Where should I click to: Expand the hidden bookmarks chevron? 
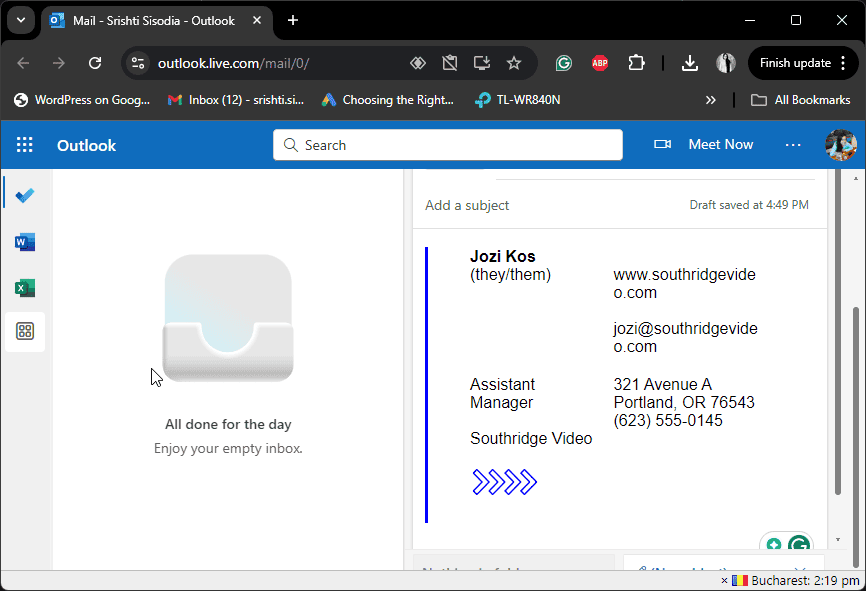[x=711, y=100]
